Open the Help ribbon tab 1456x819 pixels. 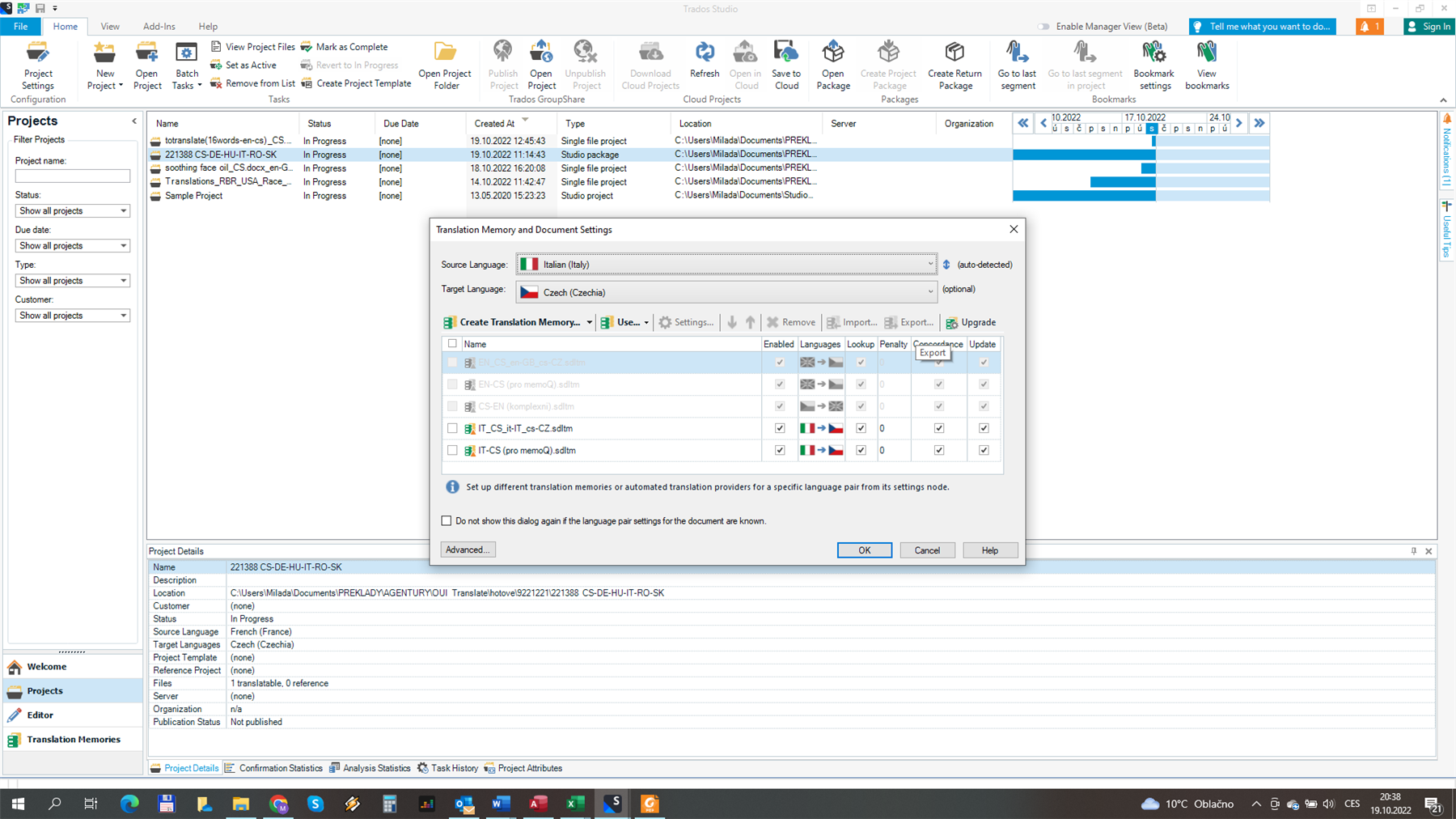point(208,27)
